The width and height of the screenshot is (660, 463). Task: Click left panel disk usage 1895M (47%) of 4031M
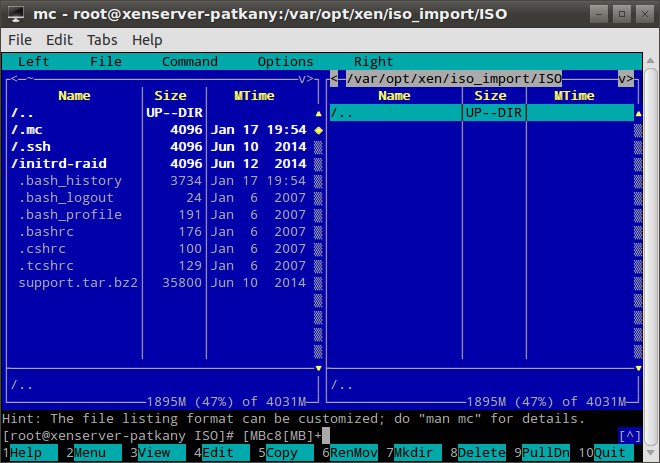pos(226,402)
